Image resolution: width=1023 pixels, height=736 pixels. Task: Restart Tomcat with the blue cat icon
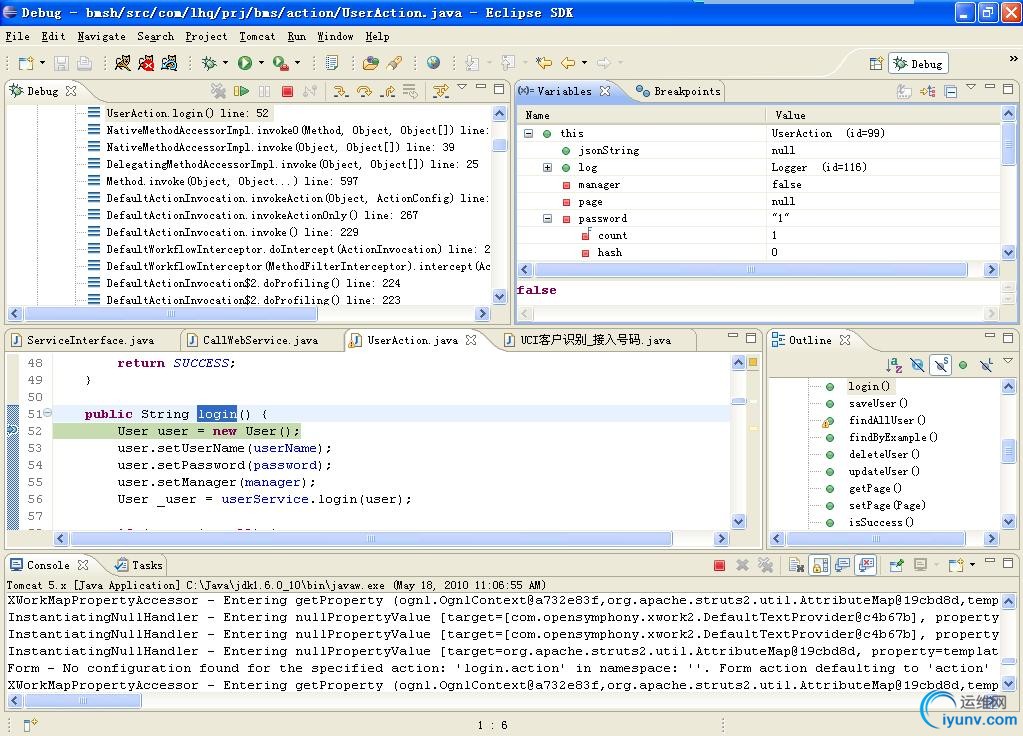coord(169,63)
